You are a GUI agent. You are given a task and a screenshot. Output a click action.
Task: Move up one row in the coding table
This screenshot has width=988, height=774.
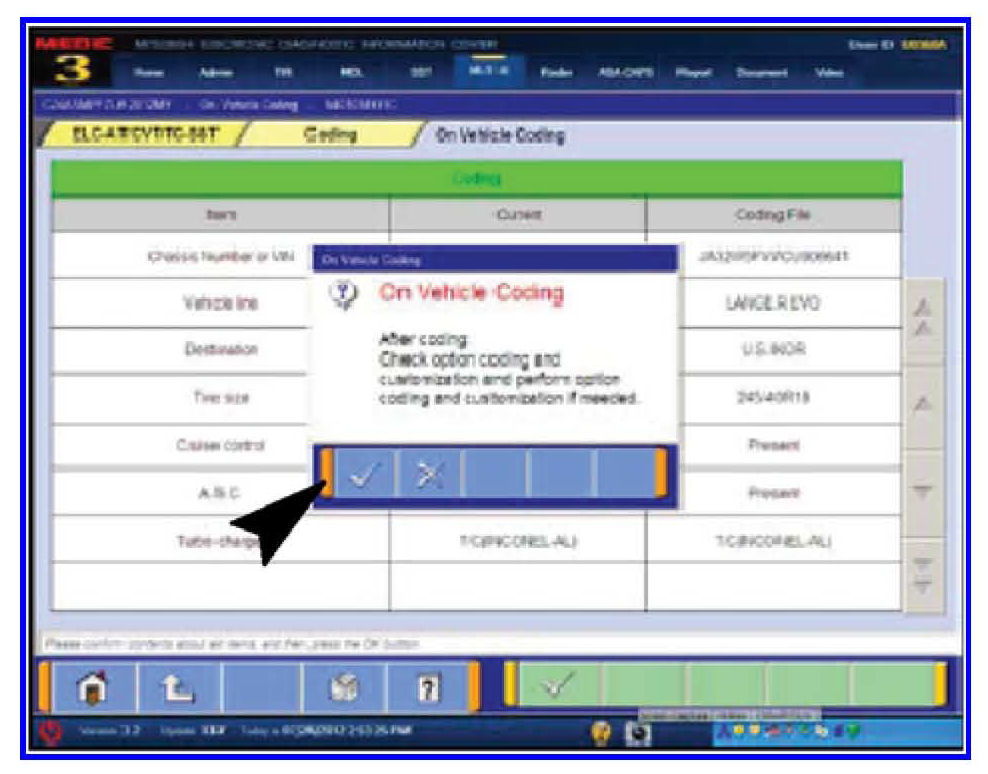(923, 405)
